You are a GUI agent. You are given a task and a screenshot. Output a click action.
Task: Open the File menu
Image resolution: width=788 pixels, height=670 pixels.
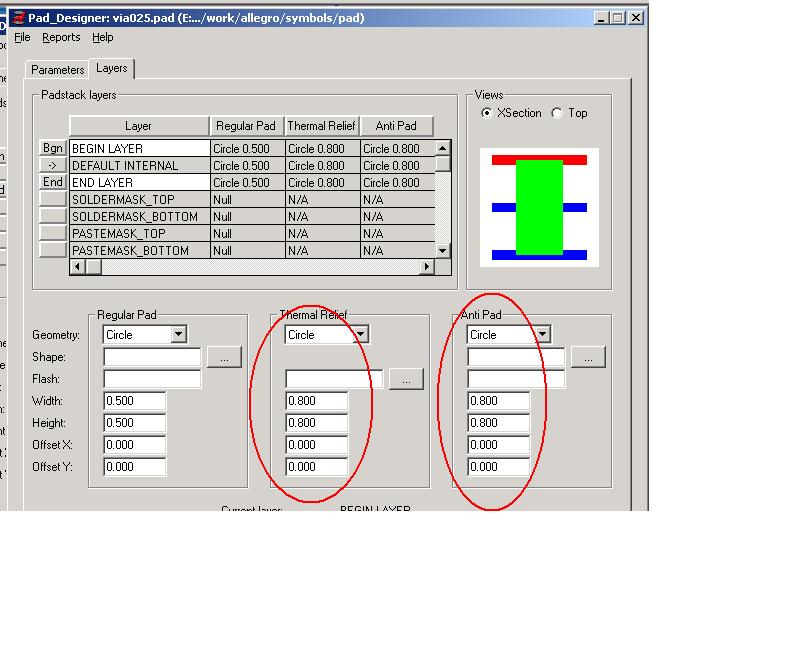22,37
